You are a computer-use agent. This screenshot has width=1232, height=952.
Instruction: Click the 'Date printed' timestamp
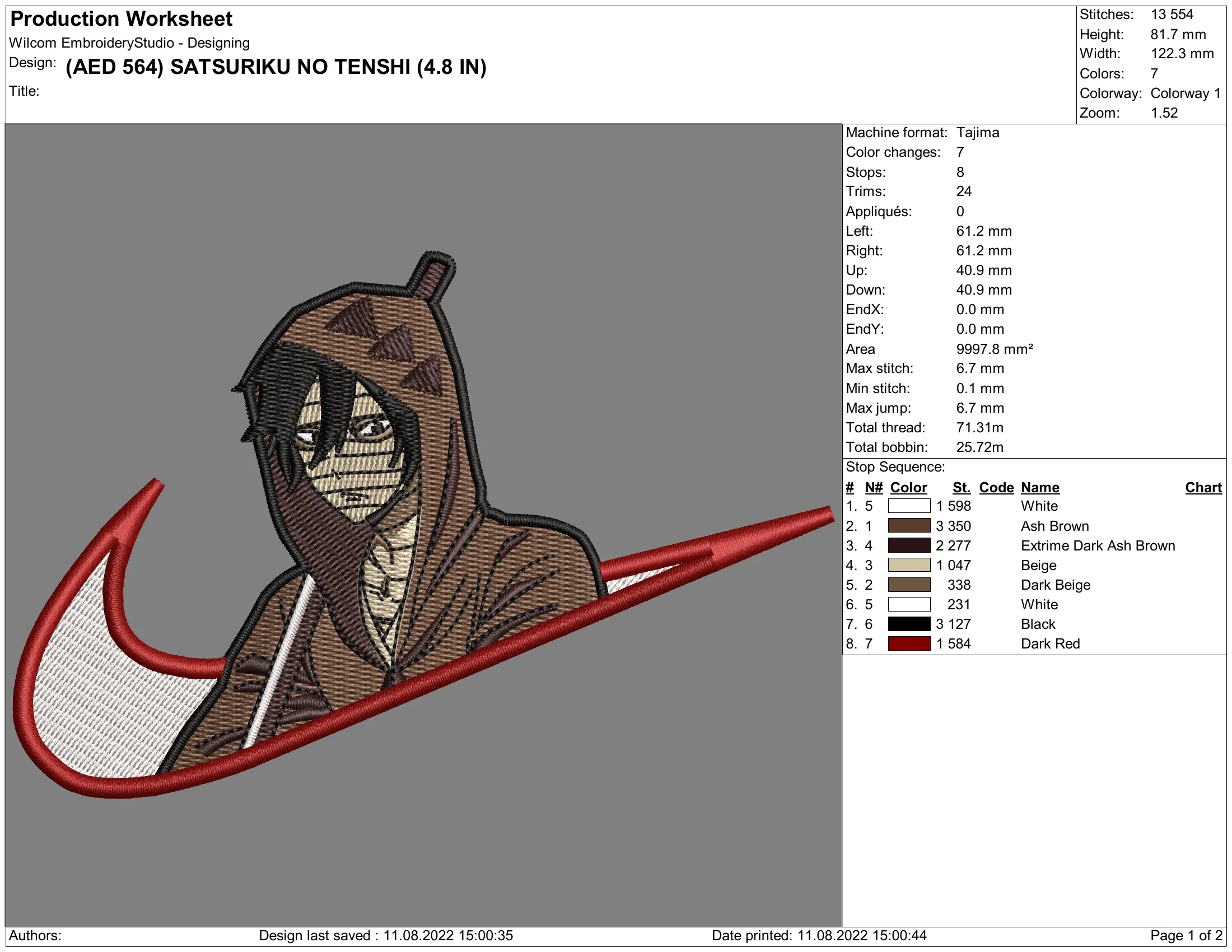pos(819,936)
